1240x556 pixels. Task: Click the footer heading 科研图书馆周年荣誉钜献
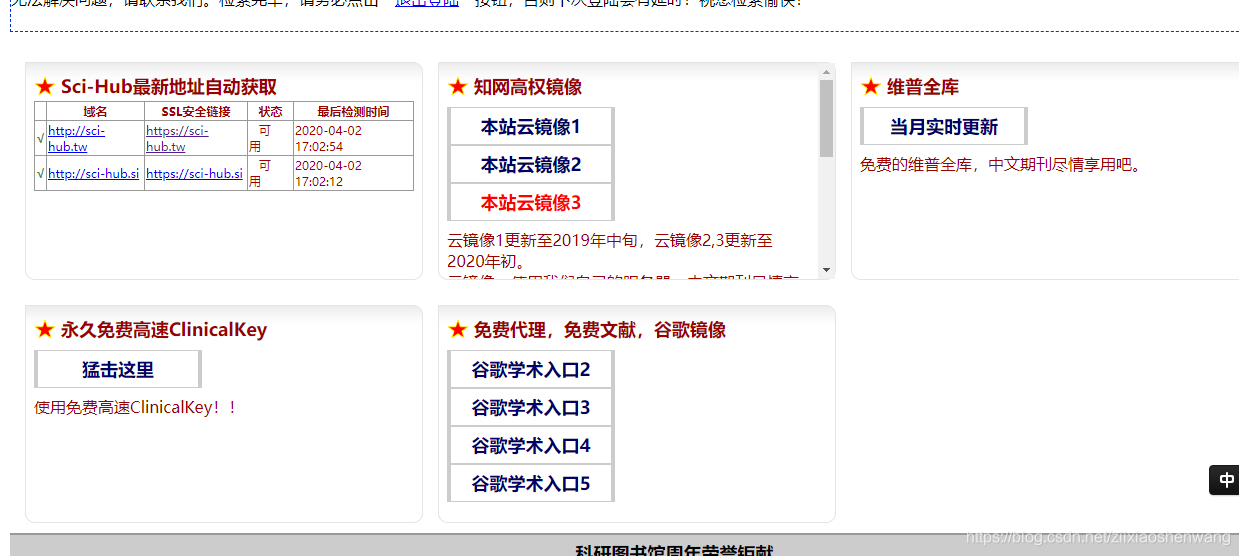[674, 550]
